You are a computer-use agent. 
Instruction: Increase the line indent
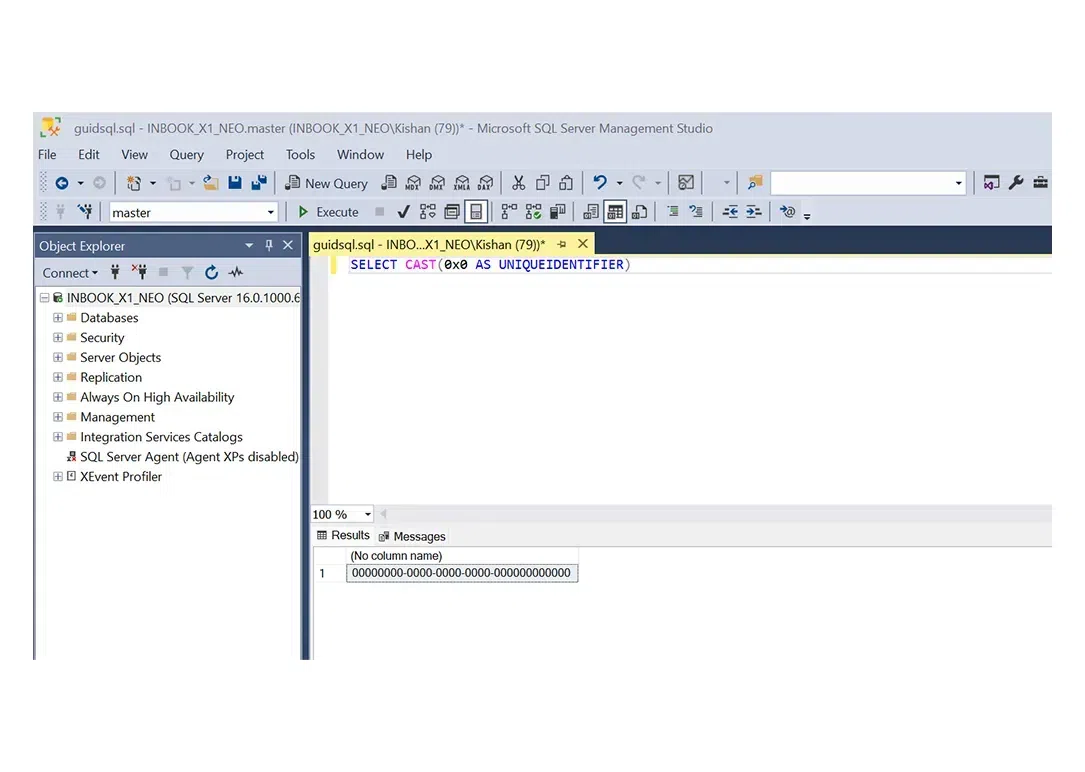[x=754, y=212]
